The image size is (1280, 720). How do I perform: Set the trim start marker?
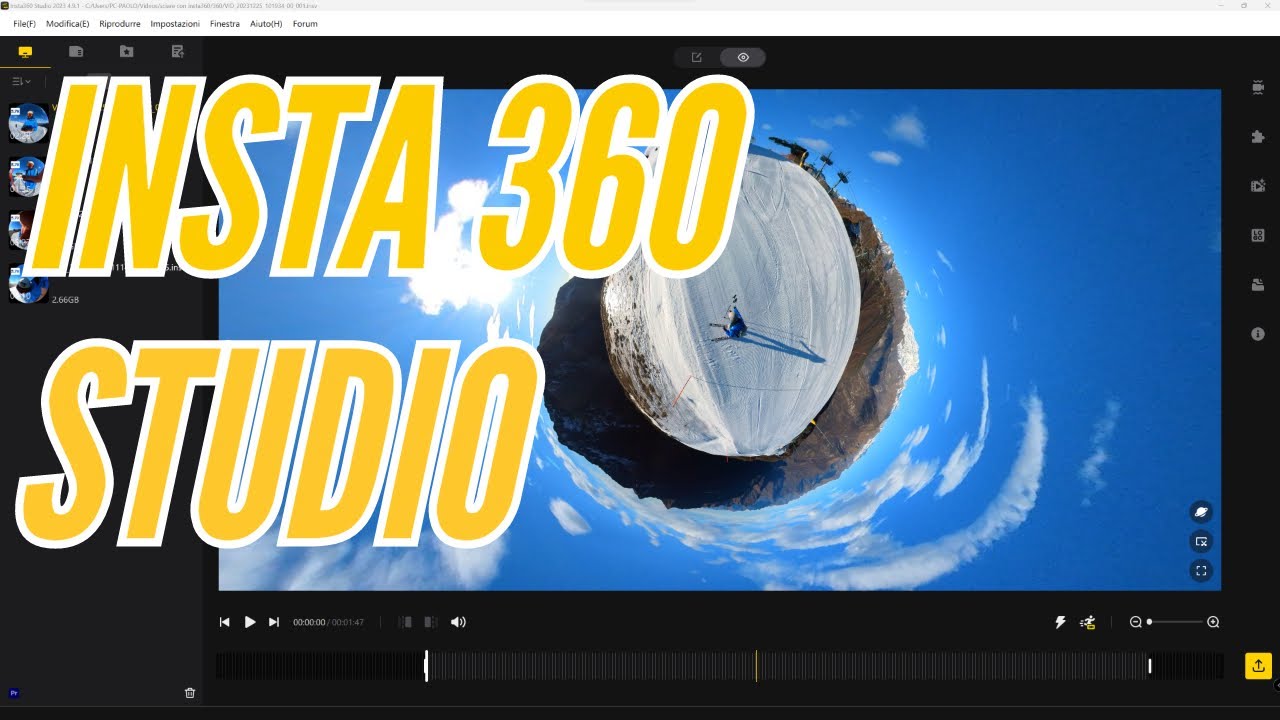point(405,622)
